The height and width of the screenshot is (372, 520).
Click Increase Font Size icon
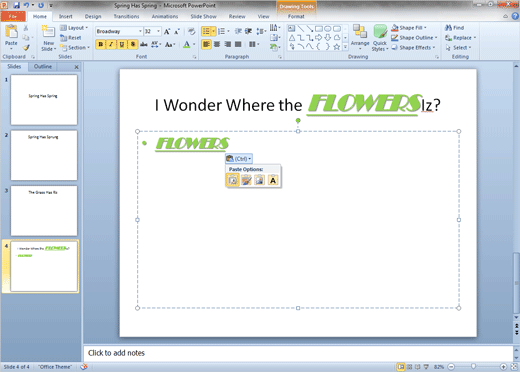tap(167, 32)
